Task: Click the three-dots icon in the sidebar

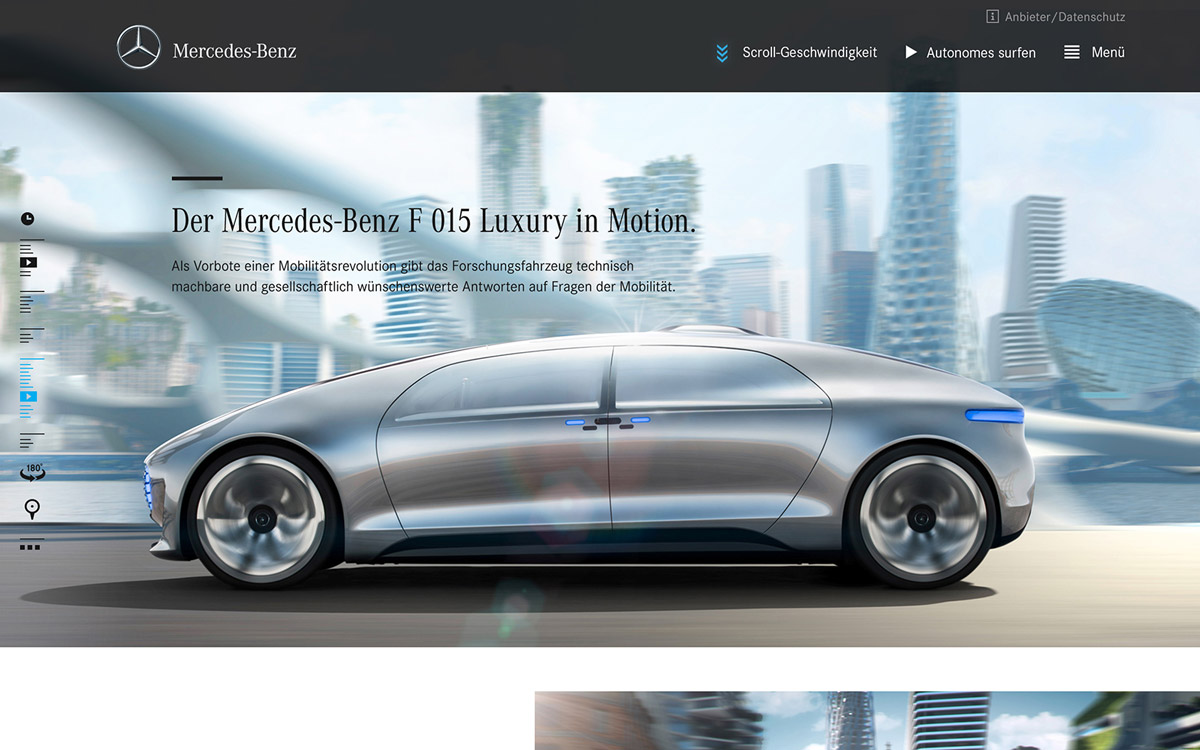Action: pyautogui.click(x=30, y=547)
